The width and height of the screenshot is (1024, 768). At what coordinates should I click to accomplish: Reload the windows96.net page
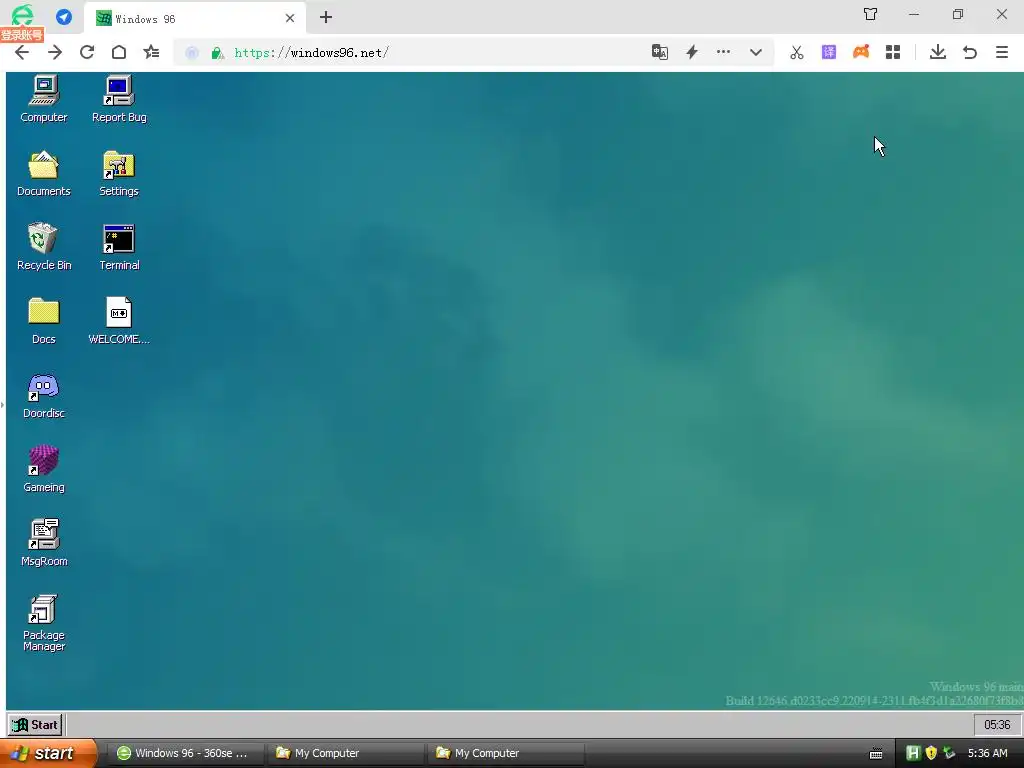[x=87, y=52]
